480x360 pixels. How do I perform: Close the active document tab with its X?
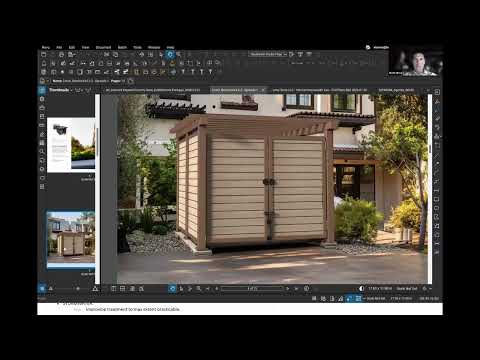(x=263, y=90)
